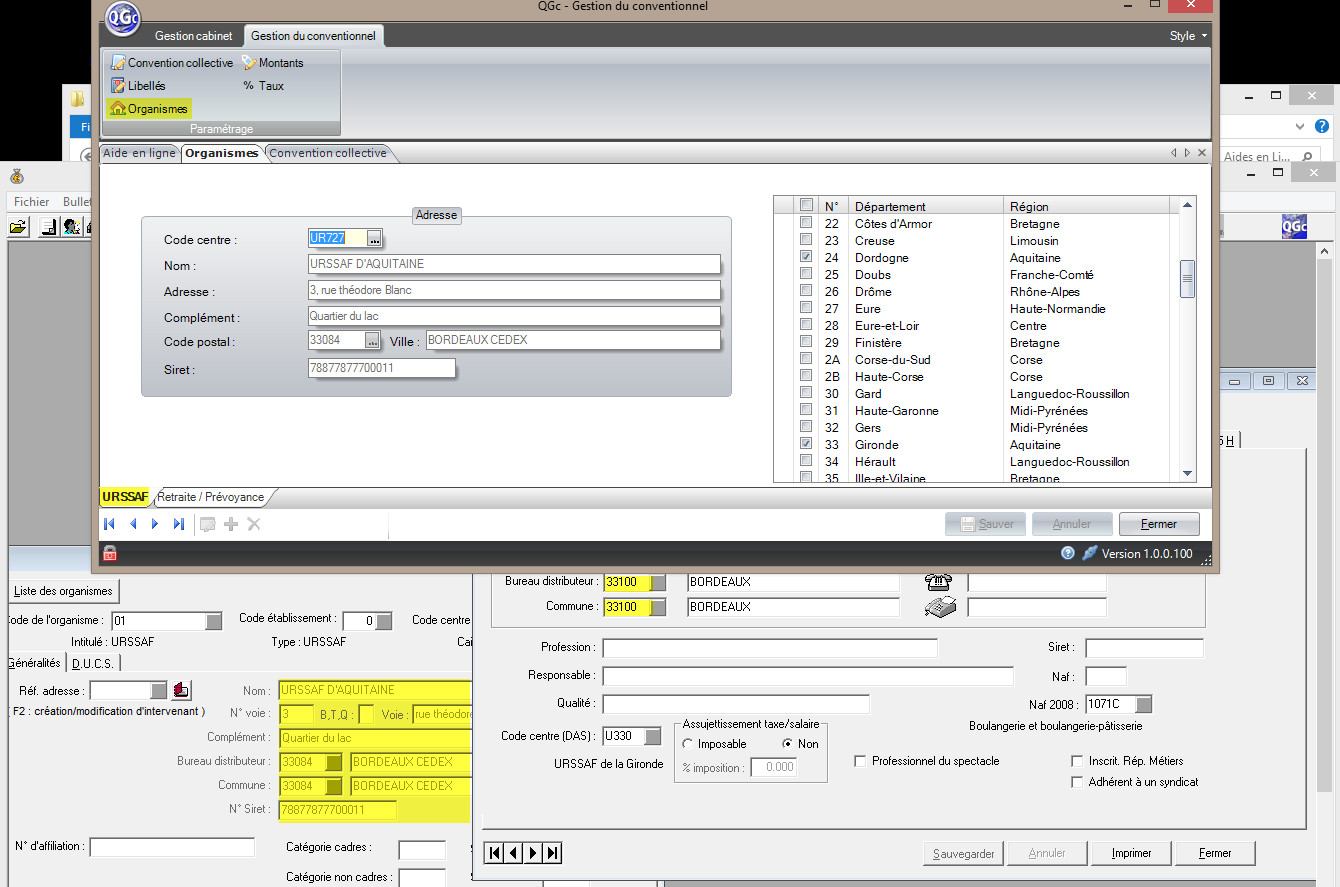Screen dimensions: 1340x887
Task: Toggle the select-all checkbox in table header
Action: pos(806,206)
